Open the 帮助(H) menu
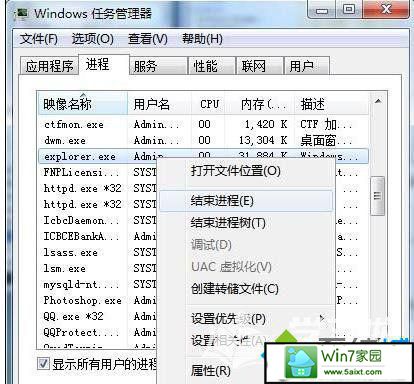 pyautogui.click(x=202, y=39)
